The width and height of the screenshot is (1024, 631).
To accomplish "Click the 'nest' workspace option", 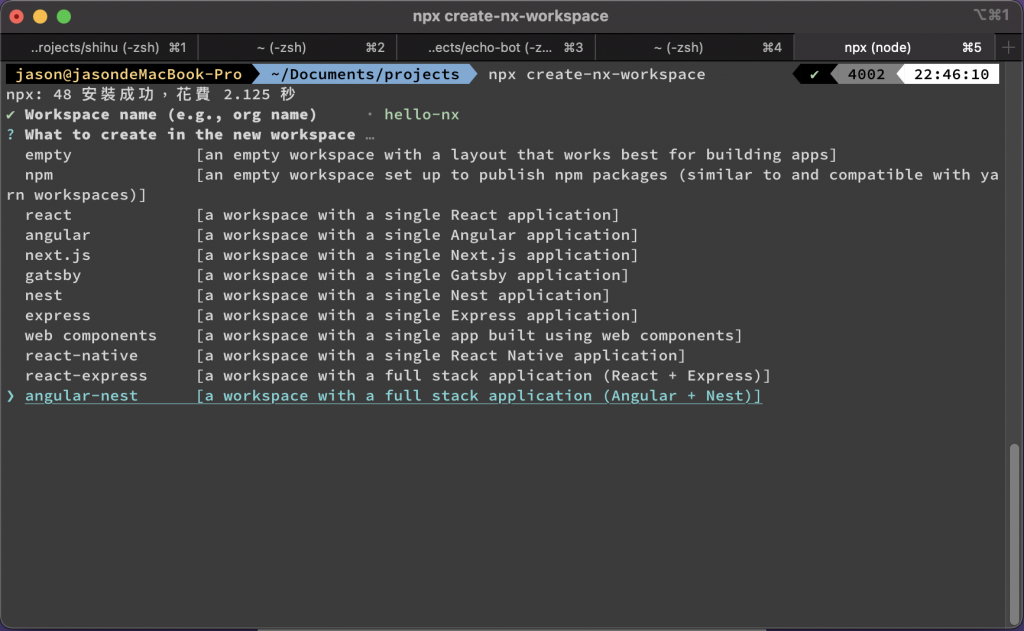I will tap(44, 295).
